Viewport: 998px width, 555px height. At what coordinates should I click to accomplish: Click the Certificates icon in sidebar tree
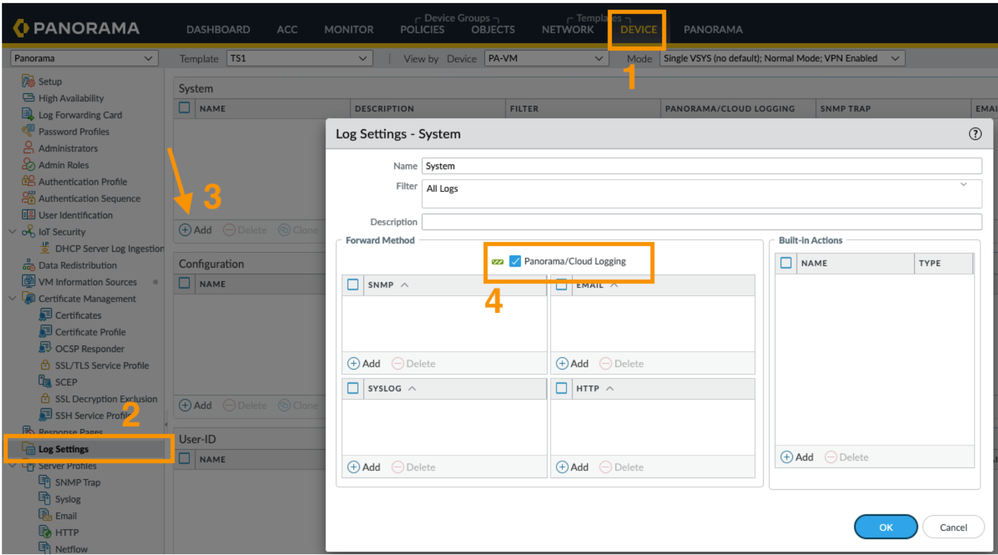point(45,315)
